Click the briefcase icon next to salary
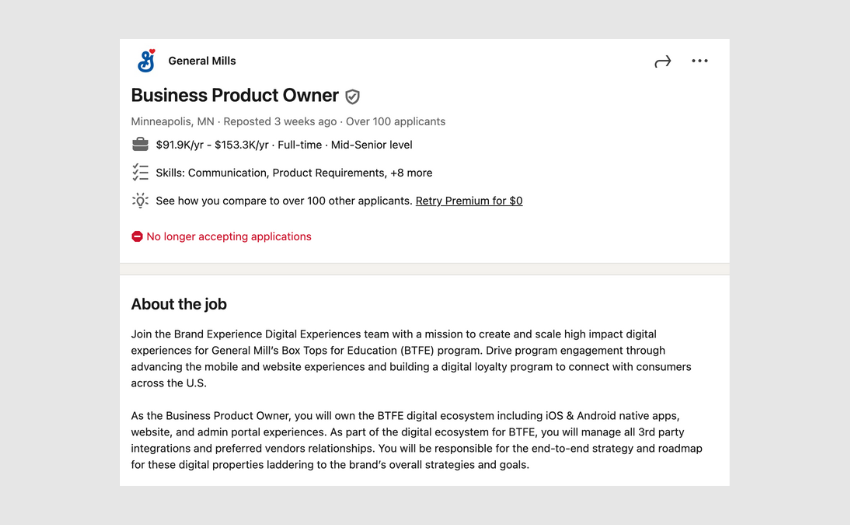This screenshot has width=850, height=525. tap(140, 144)
